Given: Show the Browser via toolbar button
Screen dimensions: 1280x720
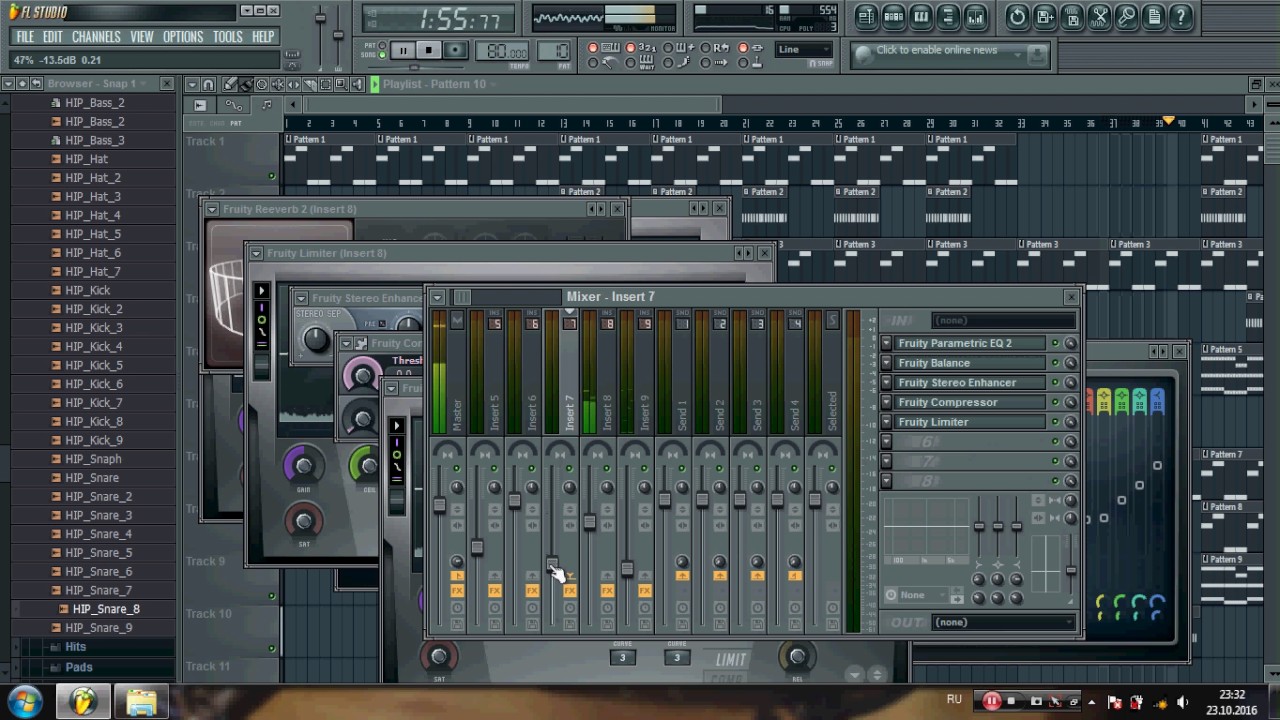Looking at the screenshot, I should (948, 17).
